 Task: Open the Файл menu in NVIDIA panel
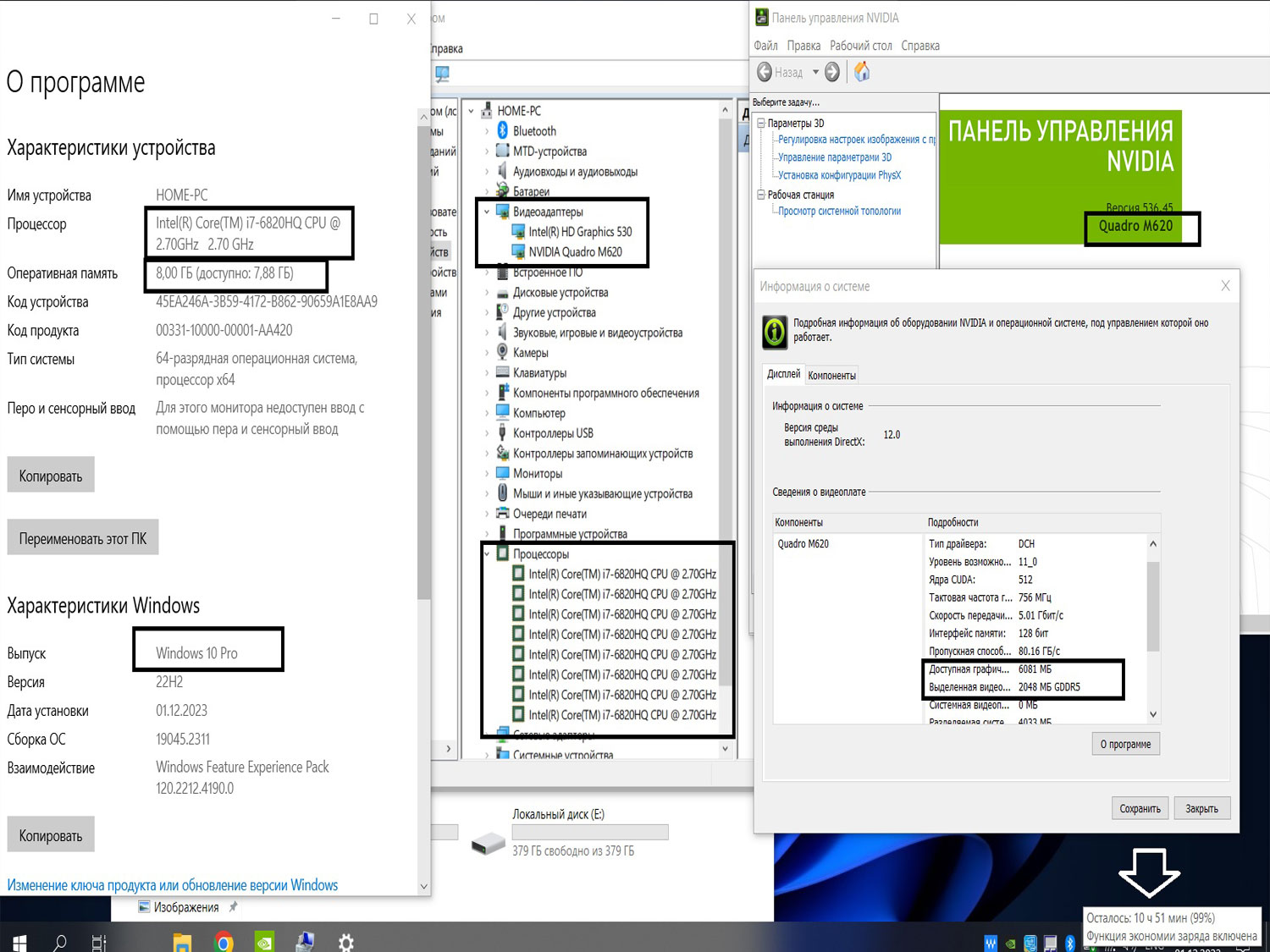tap(765, 46)
